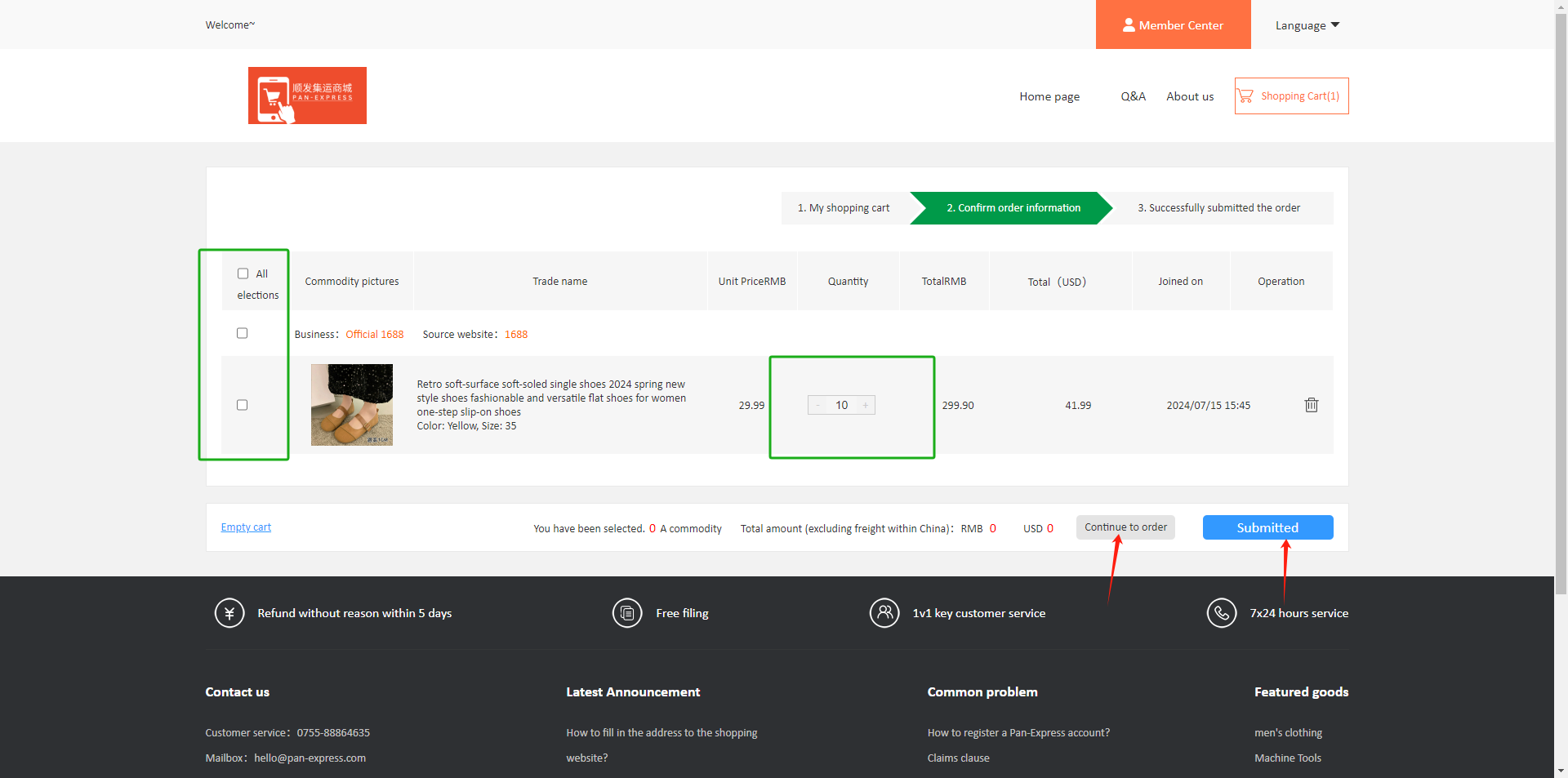Click the 29.99 unit price
1568x778 pixels.
click(751, 406)
